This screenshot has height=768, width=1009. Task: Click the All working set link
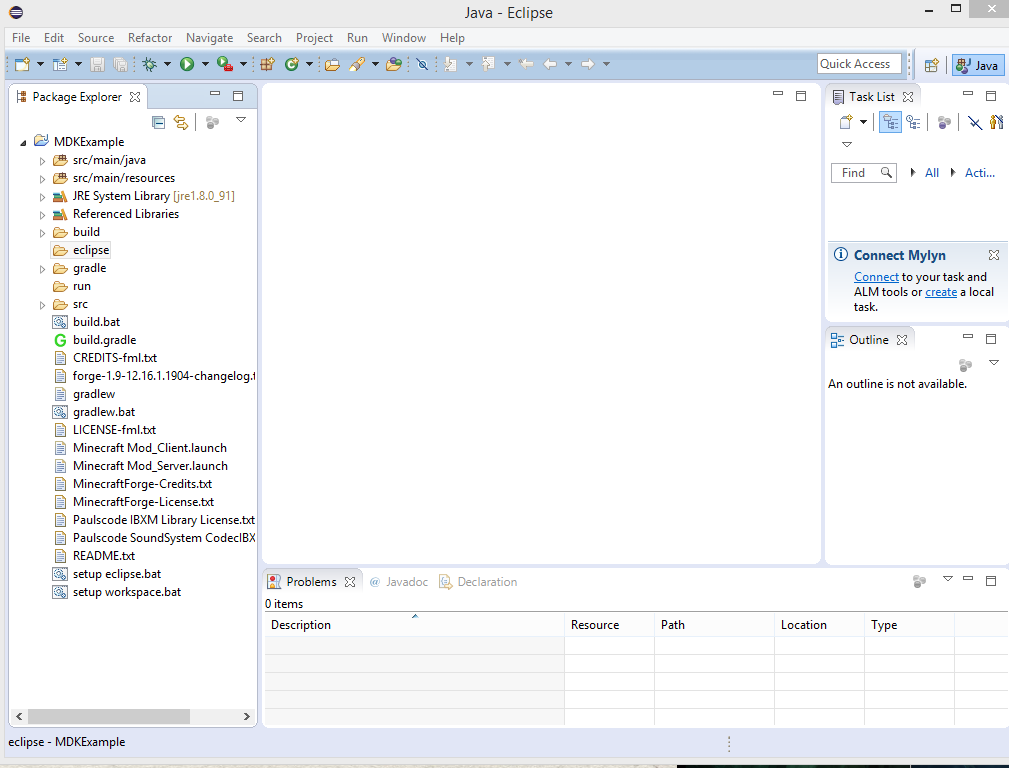pos(931,173)
